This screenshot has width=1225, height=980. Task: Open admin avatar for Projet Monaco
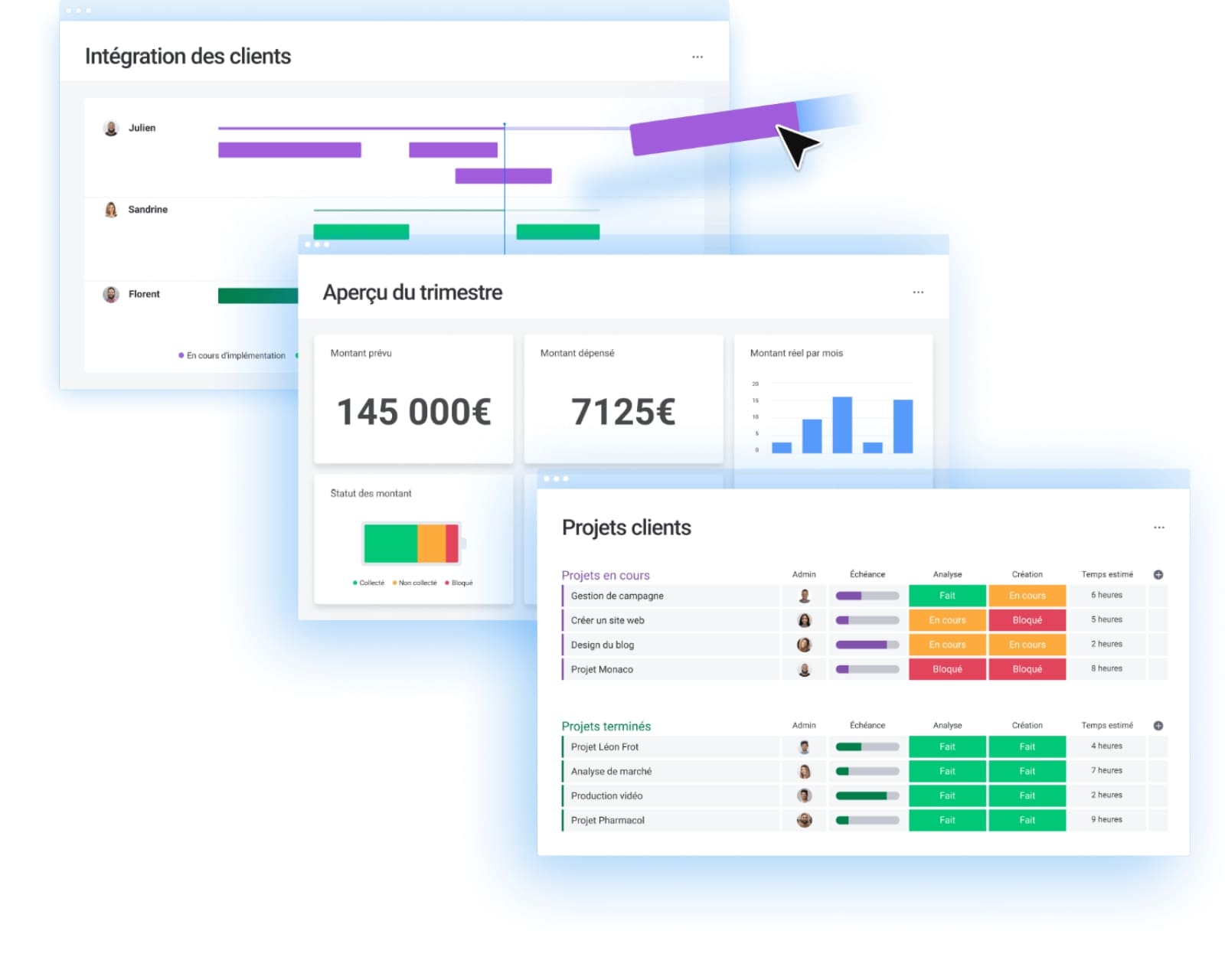click(x=804, y=669)
